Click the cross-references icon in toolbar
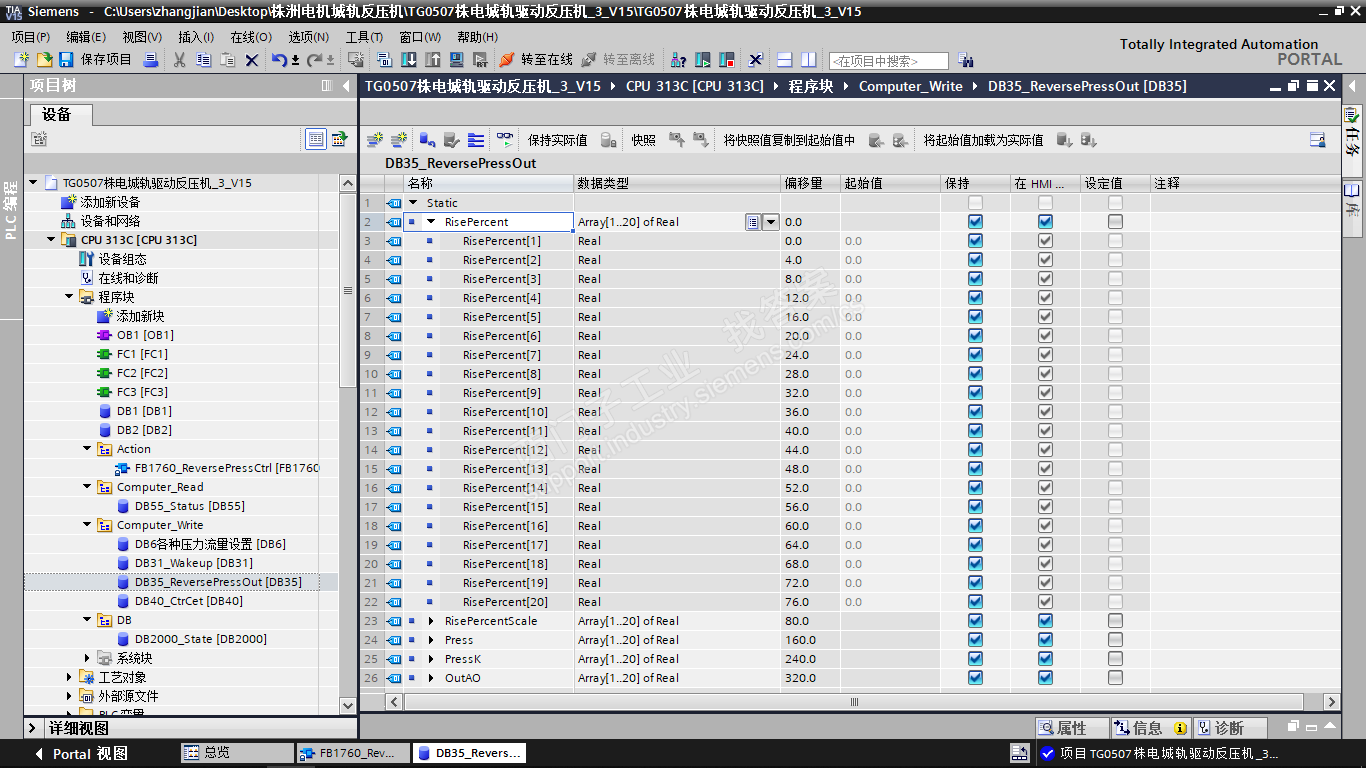Viewport: 1366px width, 768px height. [756, 60]
